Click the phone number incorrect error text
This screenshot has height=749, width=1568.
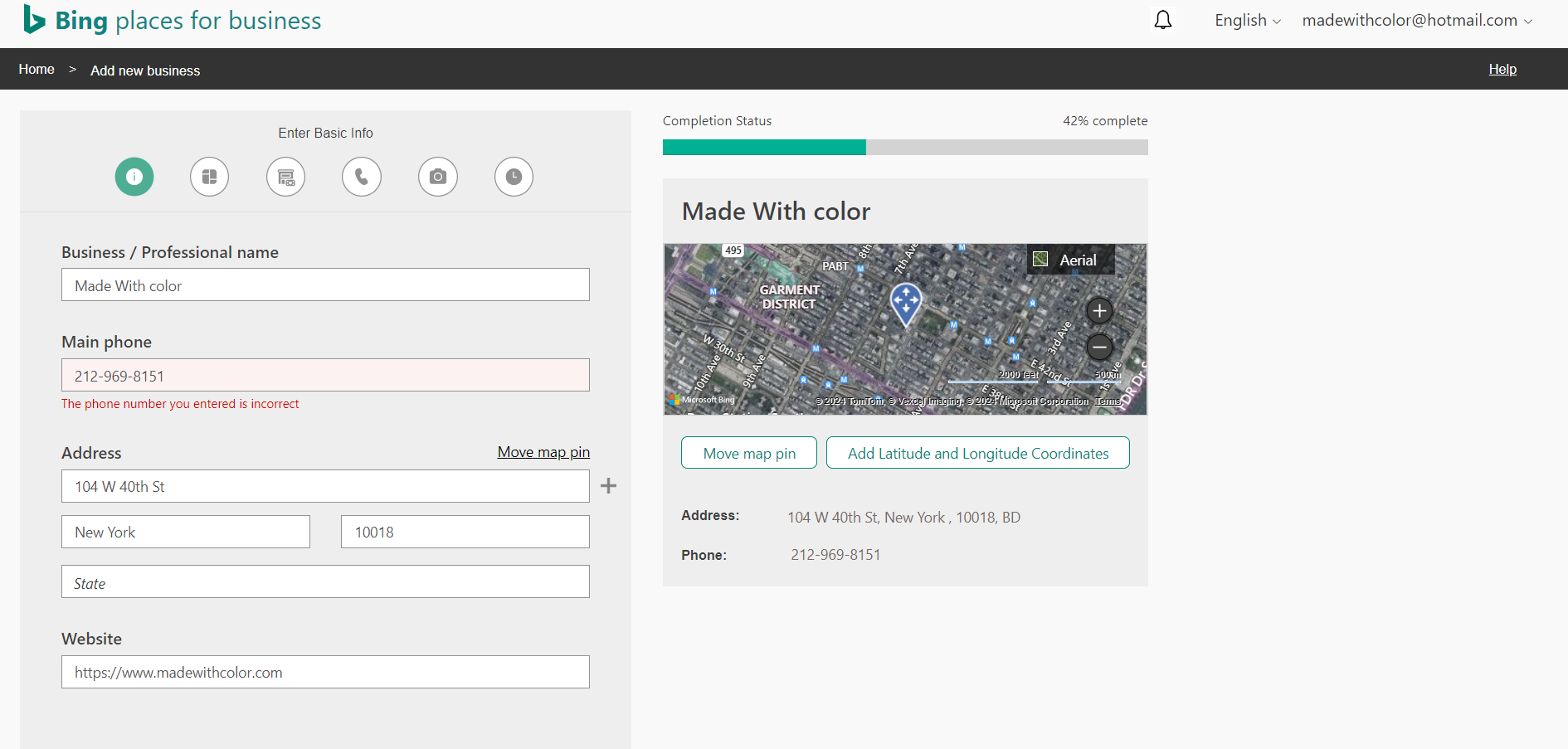[x=180, y=404]
